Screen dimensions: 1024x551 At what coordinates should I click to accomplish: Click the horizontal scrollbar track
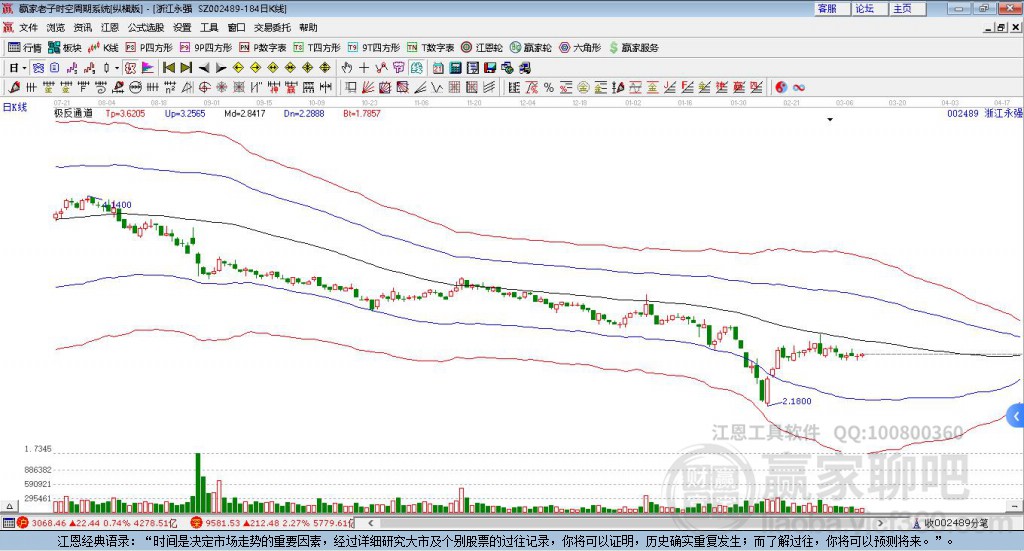(x=625, y=523)
